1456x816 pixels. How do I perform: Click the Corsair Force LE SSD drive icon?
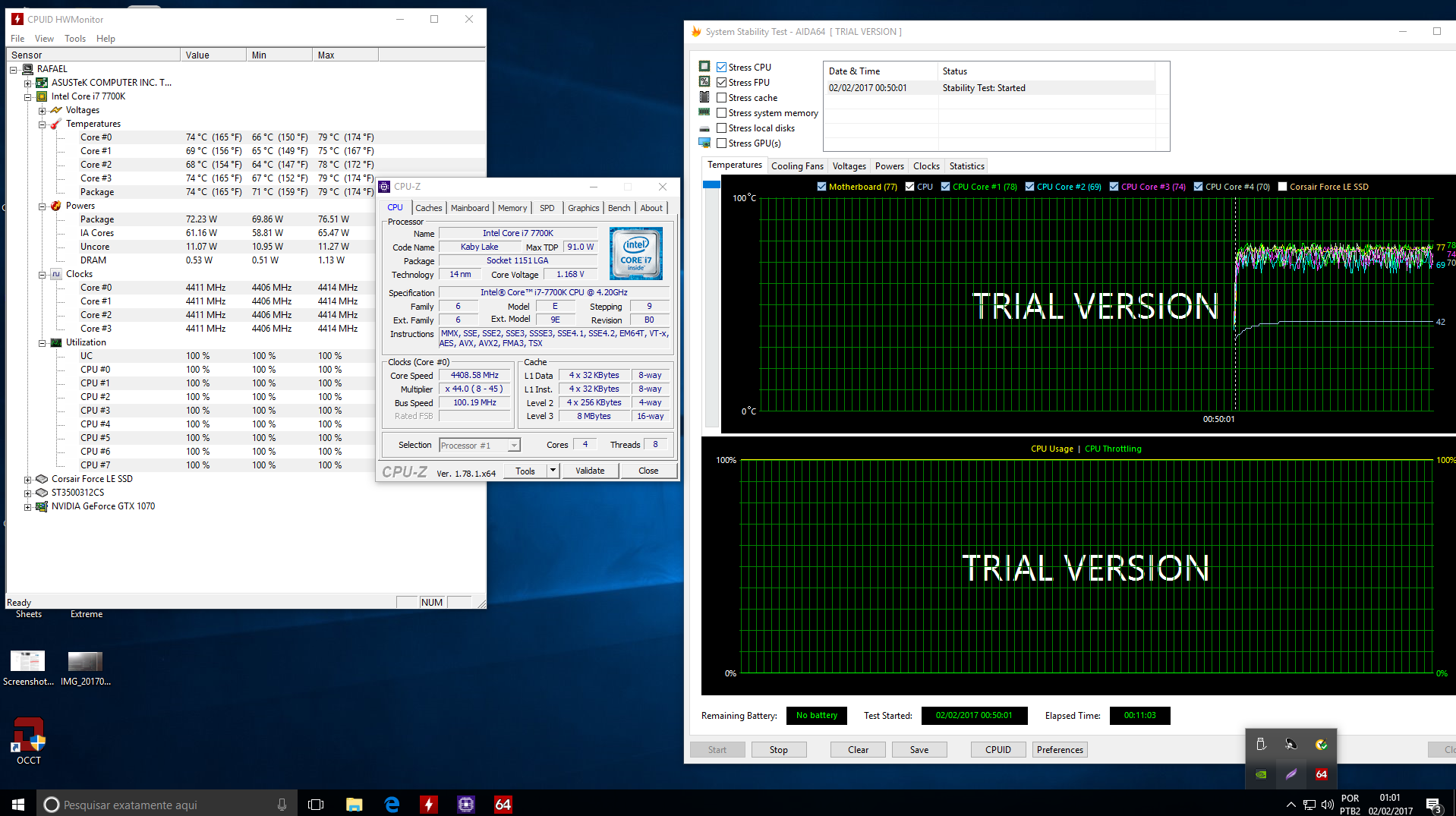coord(42,479)
